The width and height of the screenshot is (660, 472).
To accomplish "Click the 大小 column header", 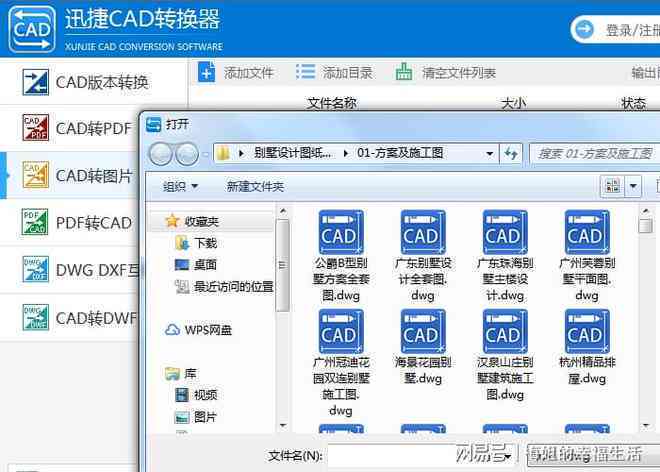I will coord(514,103).
